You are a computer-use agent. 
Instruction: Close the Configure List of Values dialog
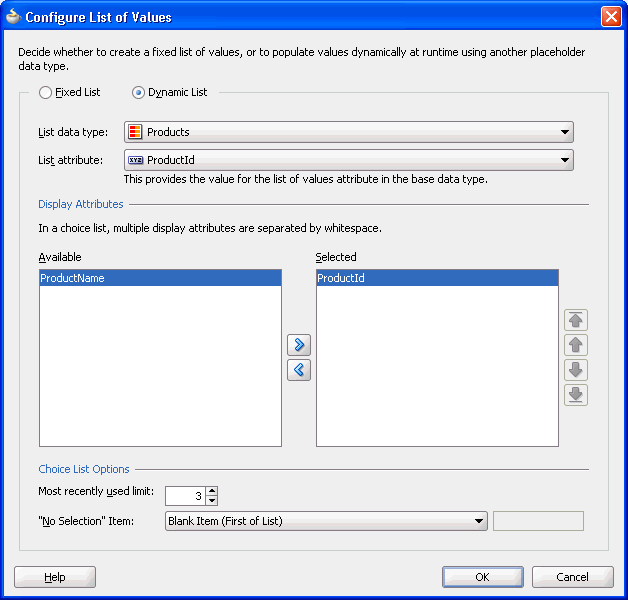(x=611, y=17)
